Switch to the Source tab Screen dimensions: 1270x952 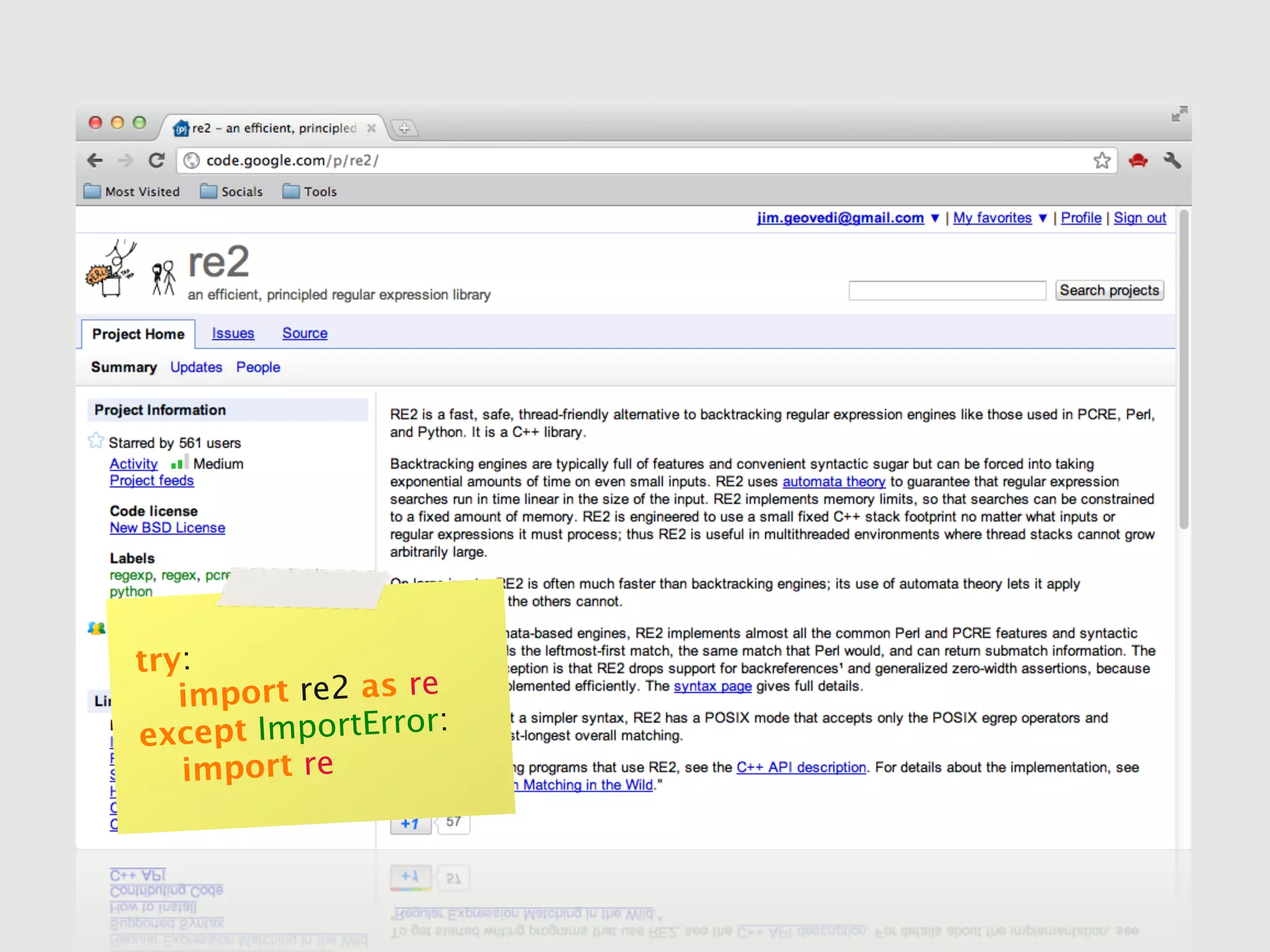pyautogui.click(x=304, y=333)
